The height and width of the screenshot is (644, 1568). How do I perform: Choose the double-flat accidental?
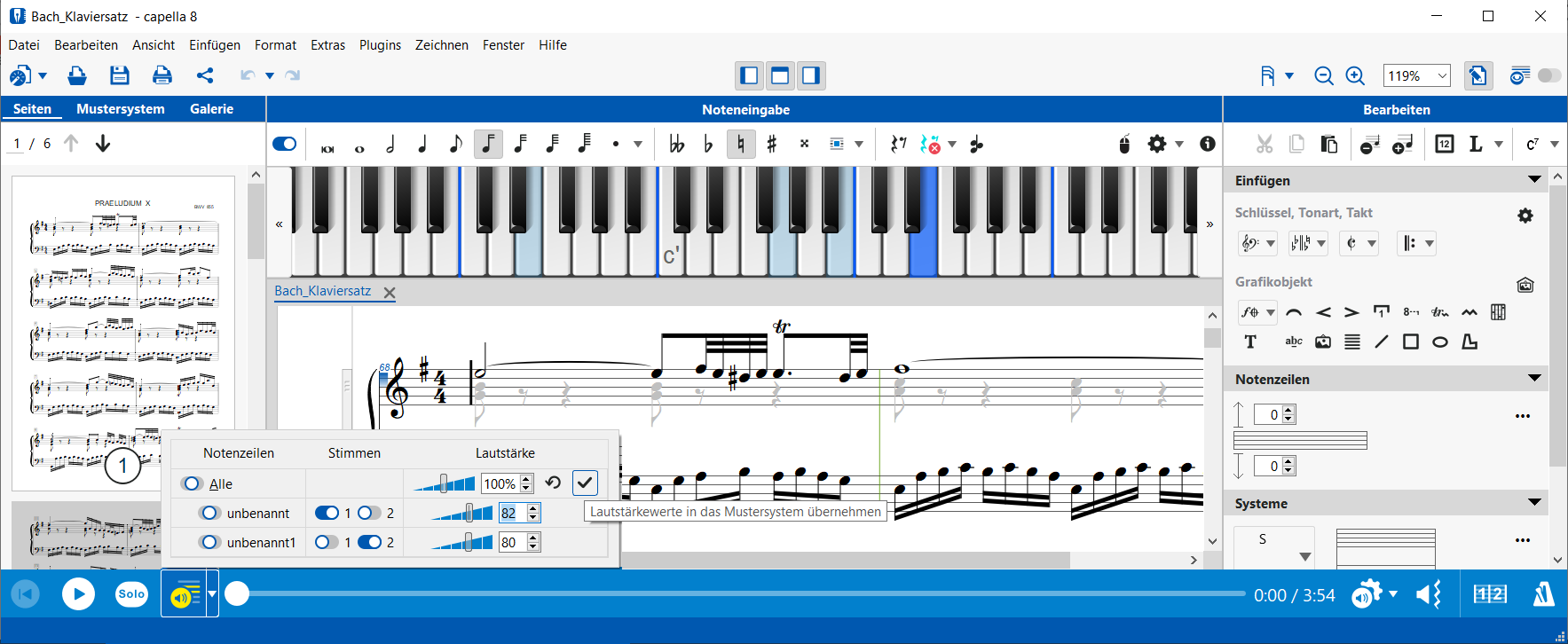click(676, 144)
